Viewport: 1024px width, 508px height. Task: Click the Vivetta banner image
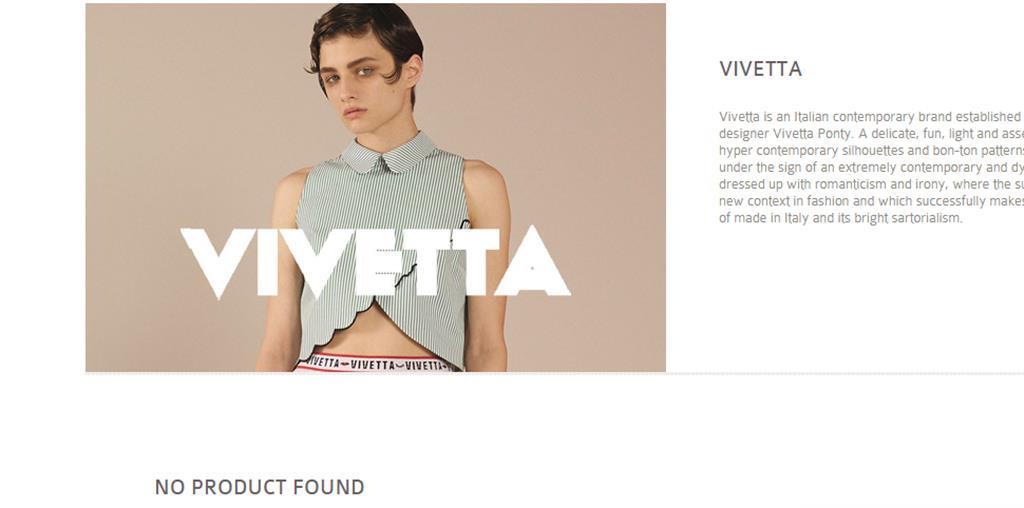click(376, 187)
